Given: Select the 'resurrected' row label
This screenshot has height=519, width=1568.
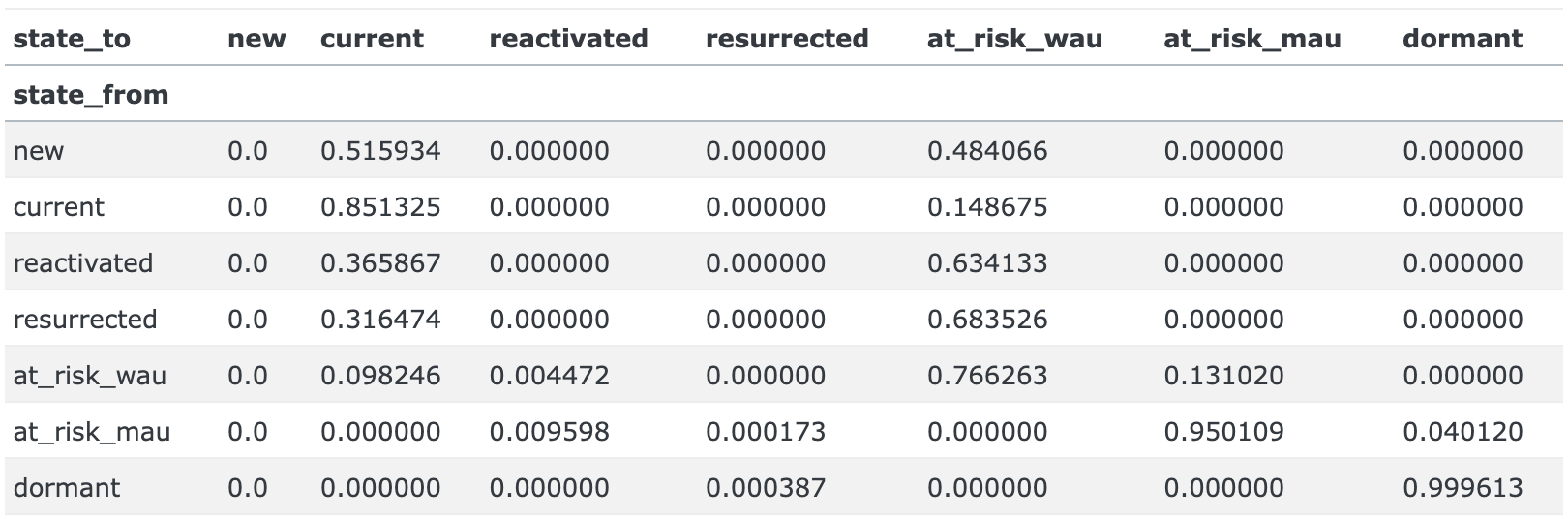Looking at the screenshot, I should 85,320.
